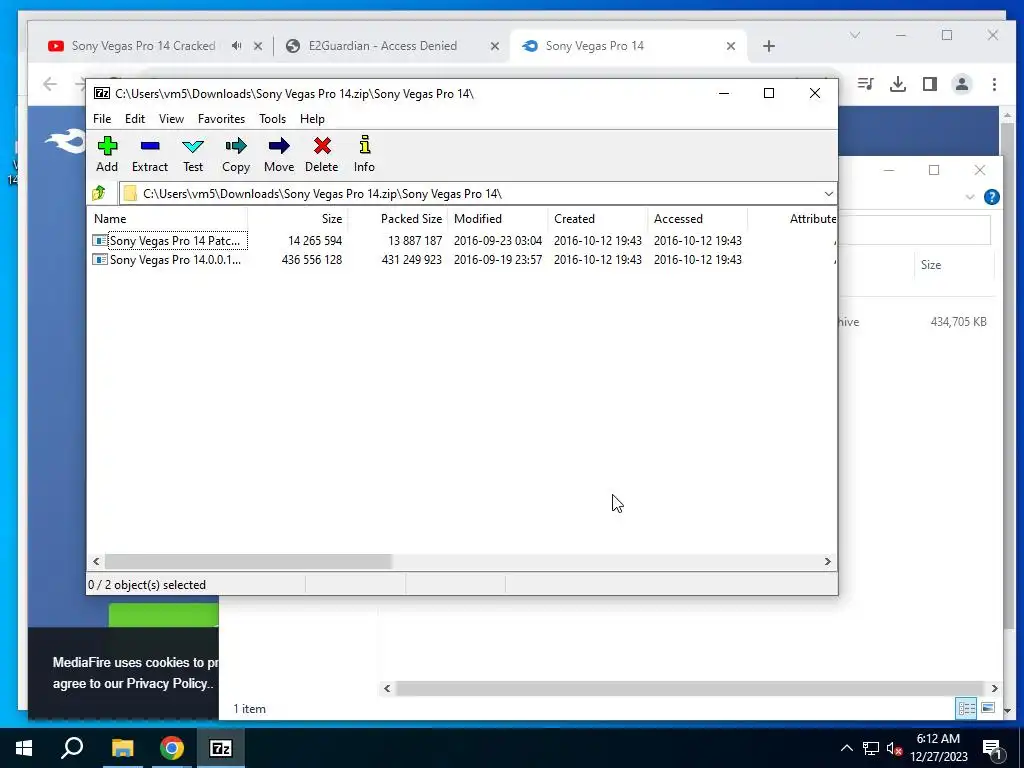Open the notification center icon

tap(993, 749)
